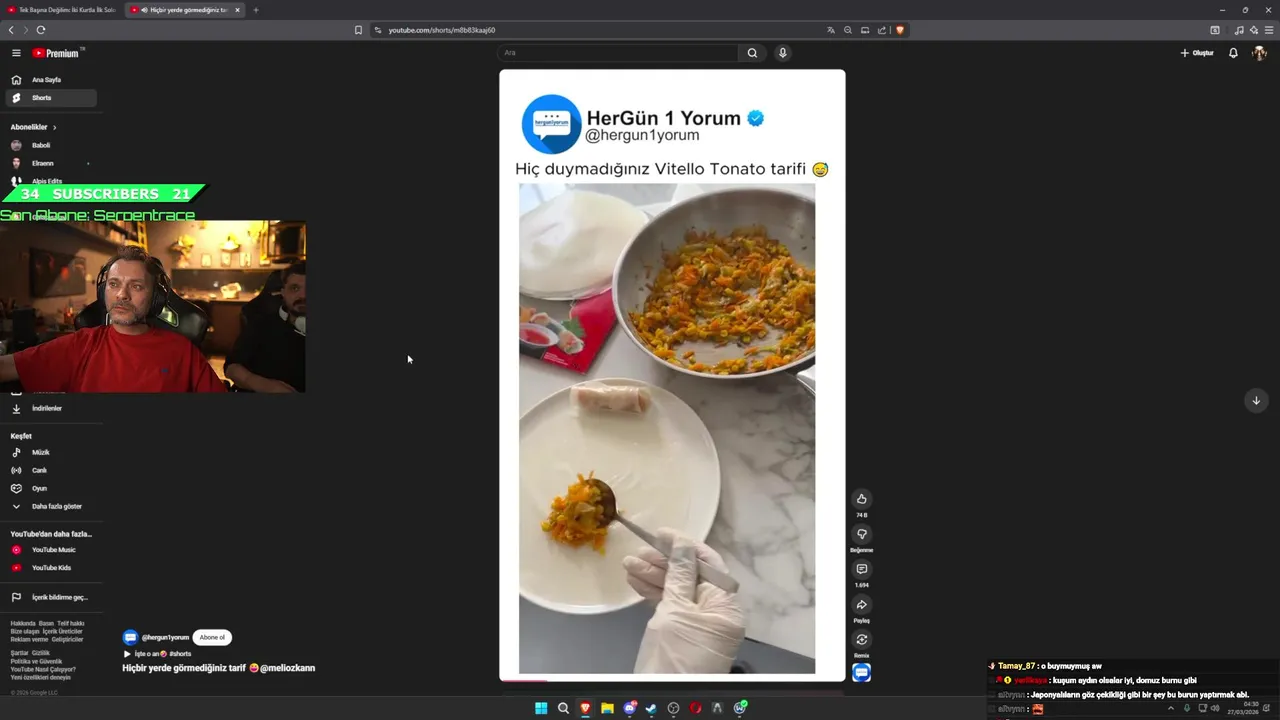Open Brave Shields lion icon
The width and height of the screenshot is (1280, 720).
point(900,30)
